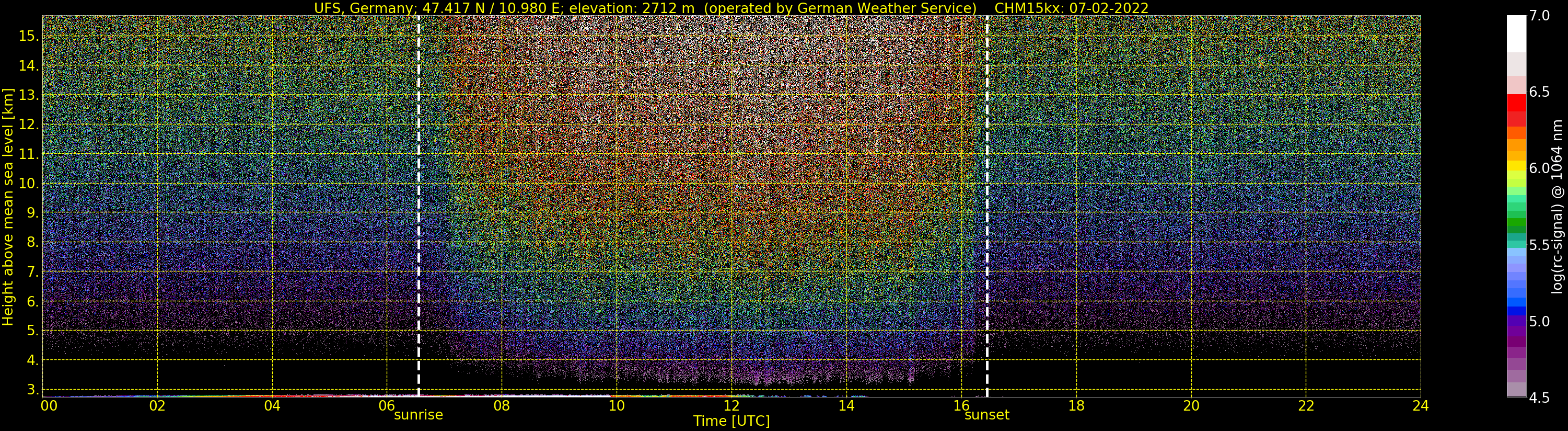The width and height of the screenshot is (1568, 431).
Task: Click the '22' time tick label
Action: pyautogui.click(x=1306, y=406)
